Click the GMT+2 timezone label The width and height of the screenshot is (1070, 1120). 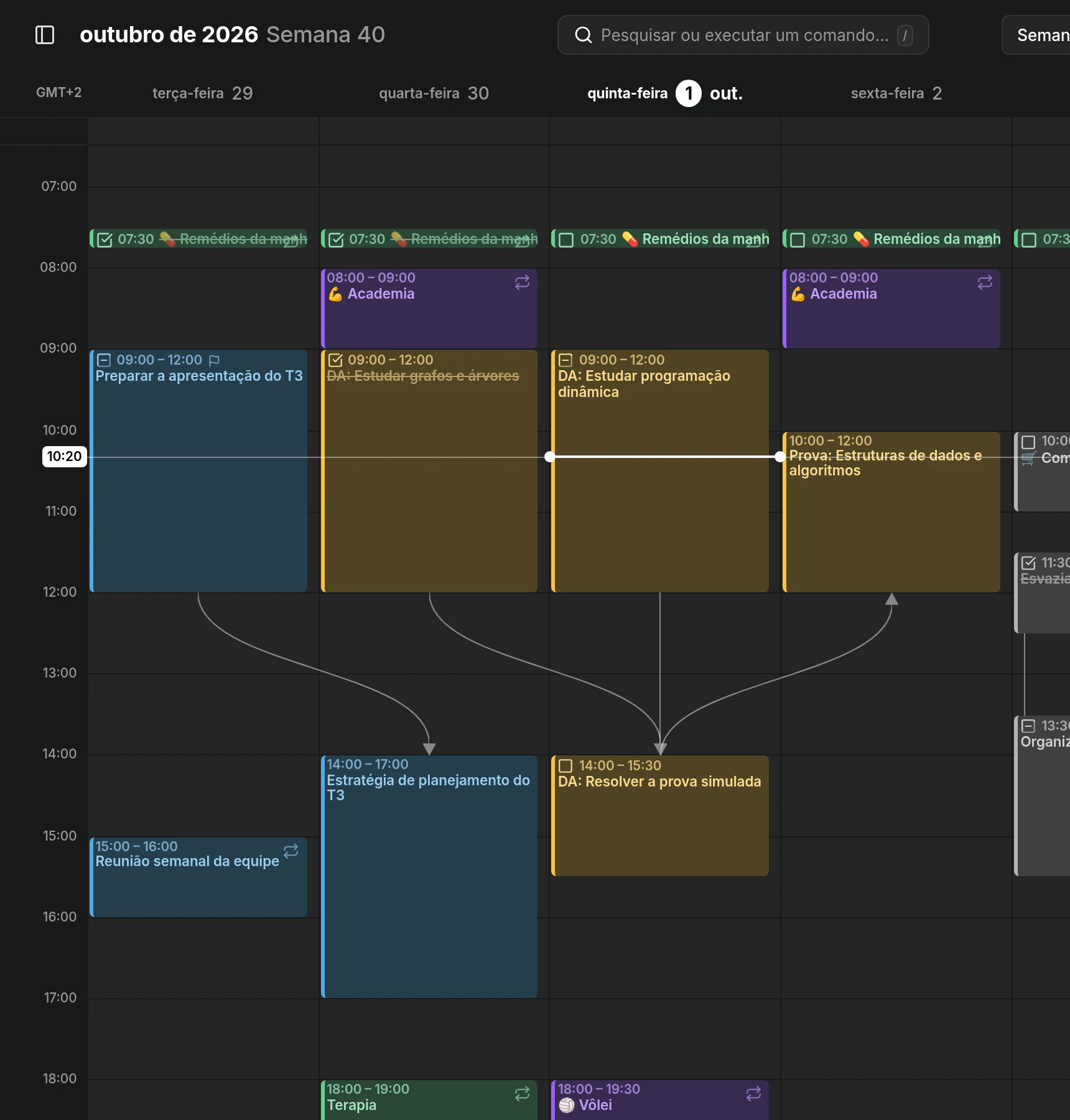(x=59, y=93)
